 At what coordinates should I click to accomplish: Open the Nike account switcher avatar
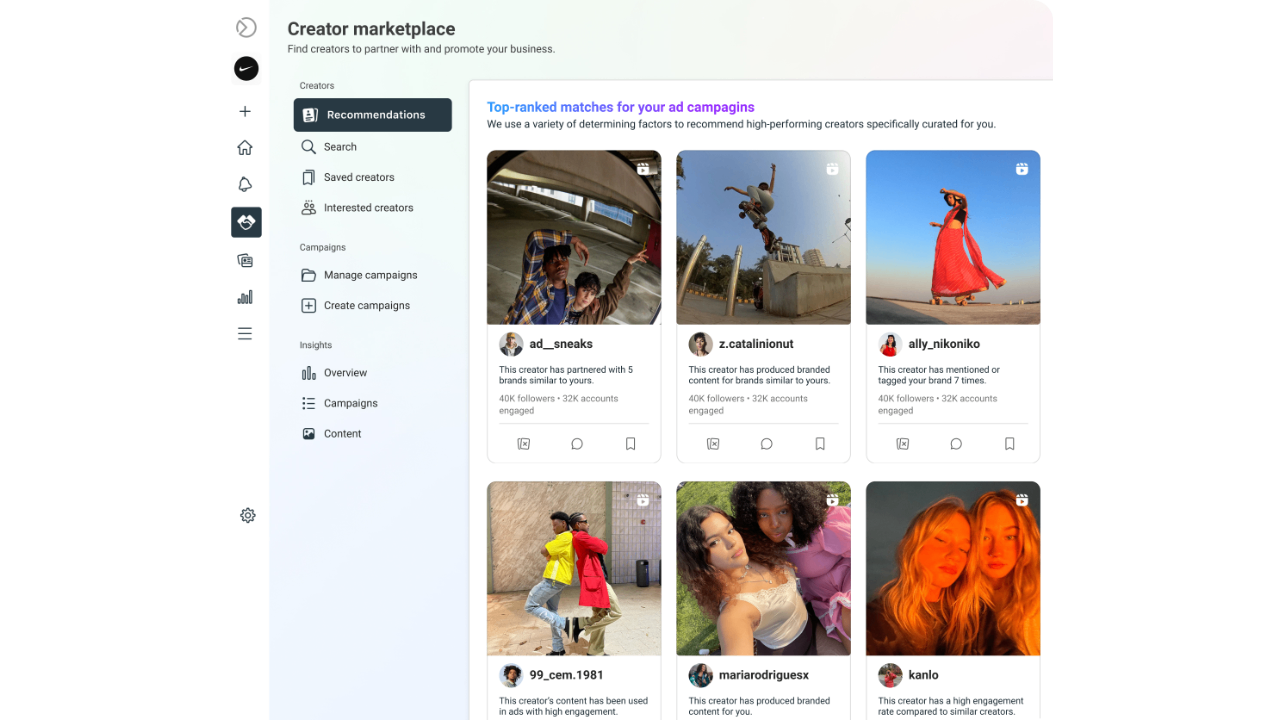pyautogui.click(x=246, y=68)
